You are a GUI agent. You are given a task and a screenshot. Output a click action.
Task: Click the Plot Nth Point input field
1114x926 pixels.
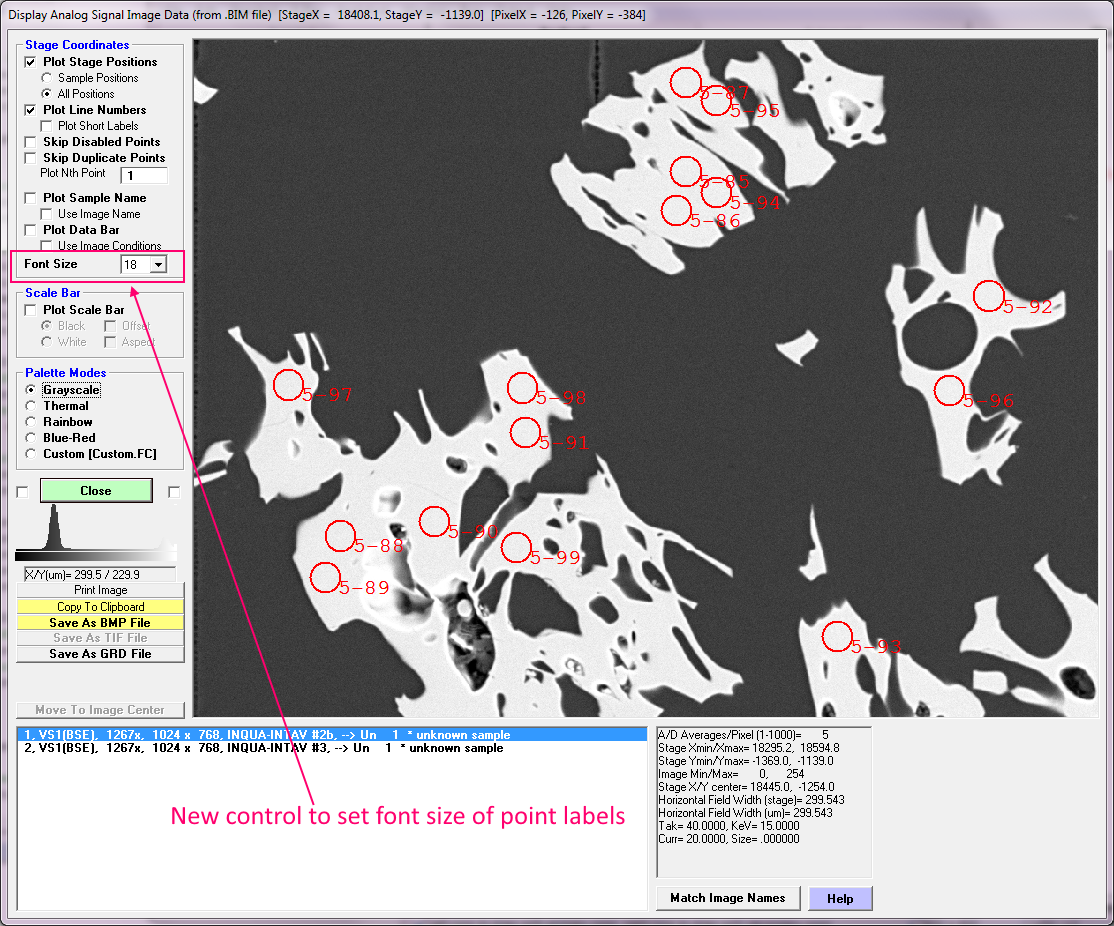point(144,175)
